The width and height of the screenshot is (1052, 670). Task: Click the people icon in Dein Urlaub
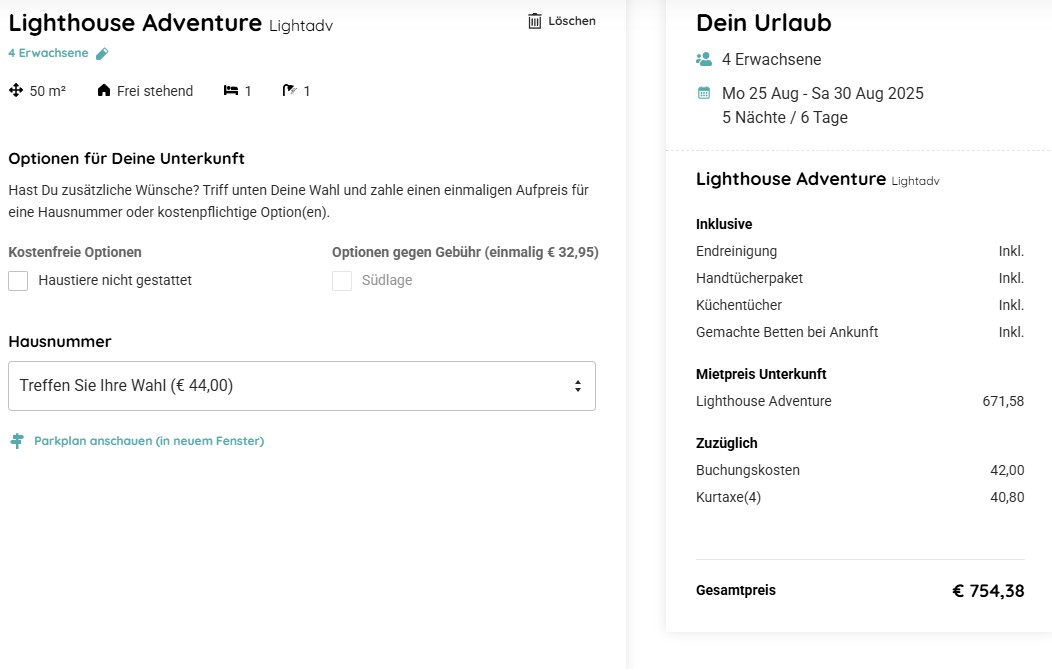(x=704, y=59)
